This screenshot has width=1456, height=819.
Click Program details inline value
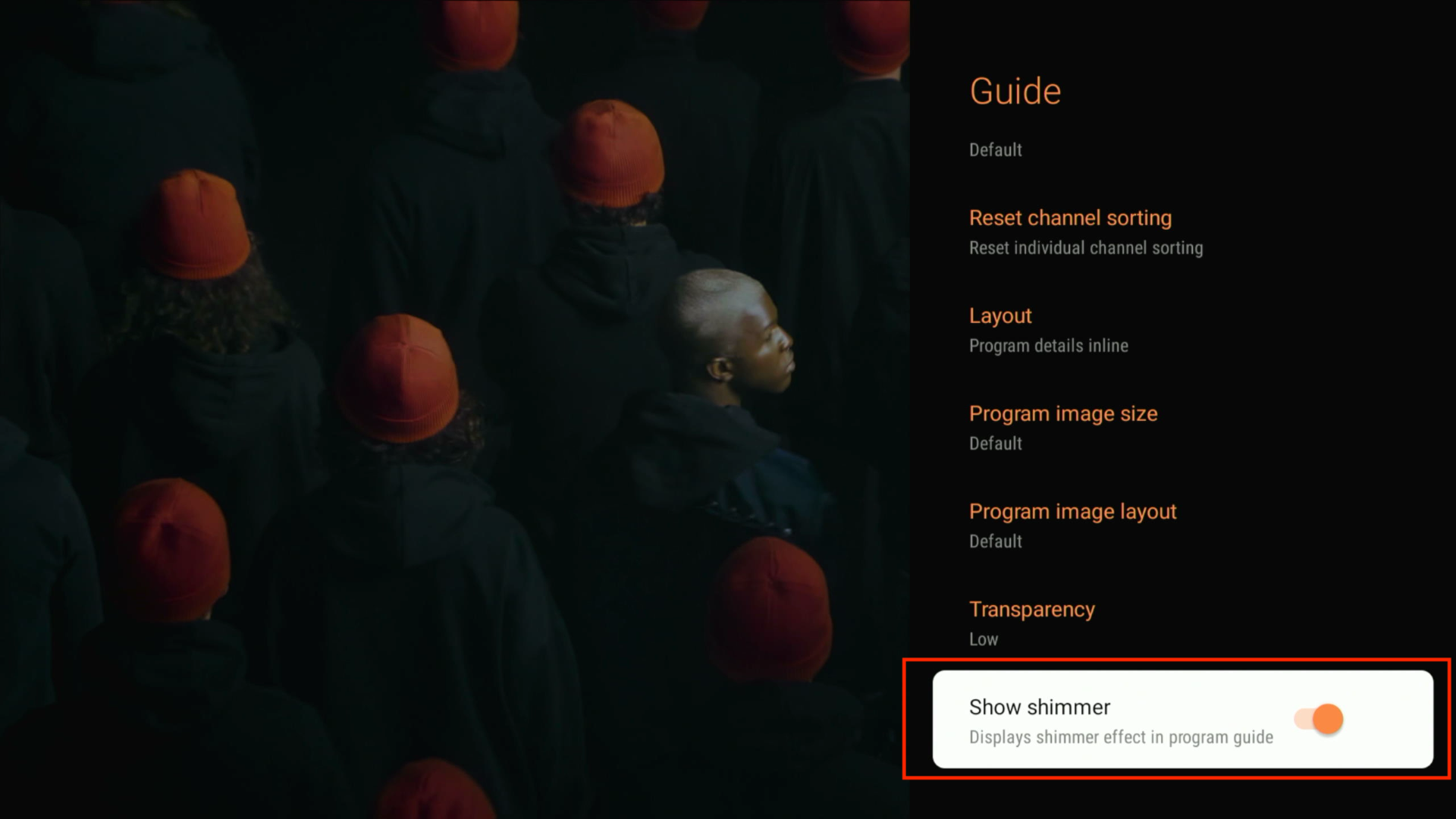click(1048, 346)
